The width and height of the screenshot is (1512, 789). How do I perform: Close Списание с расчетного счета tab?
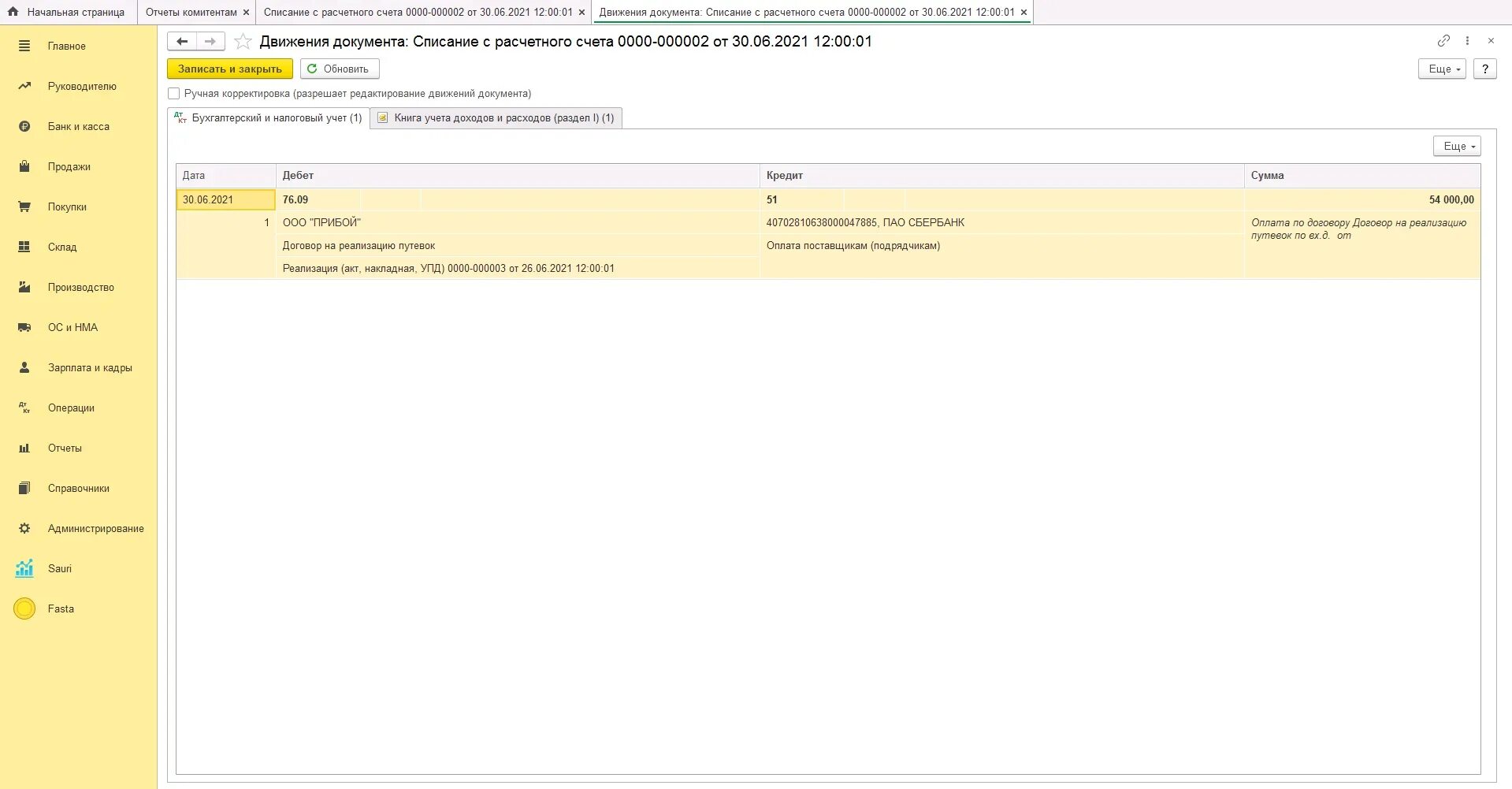click(581, 13)
